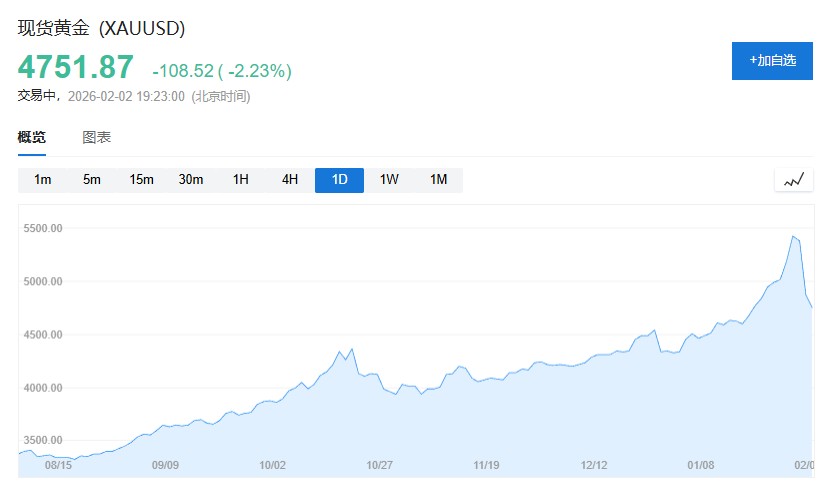The width and height of the screenshot is (832, 486).
Task: Pick the 4H chart period
Action: [290, 180]
